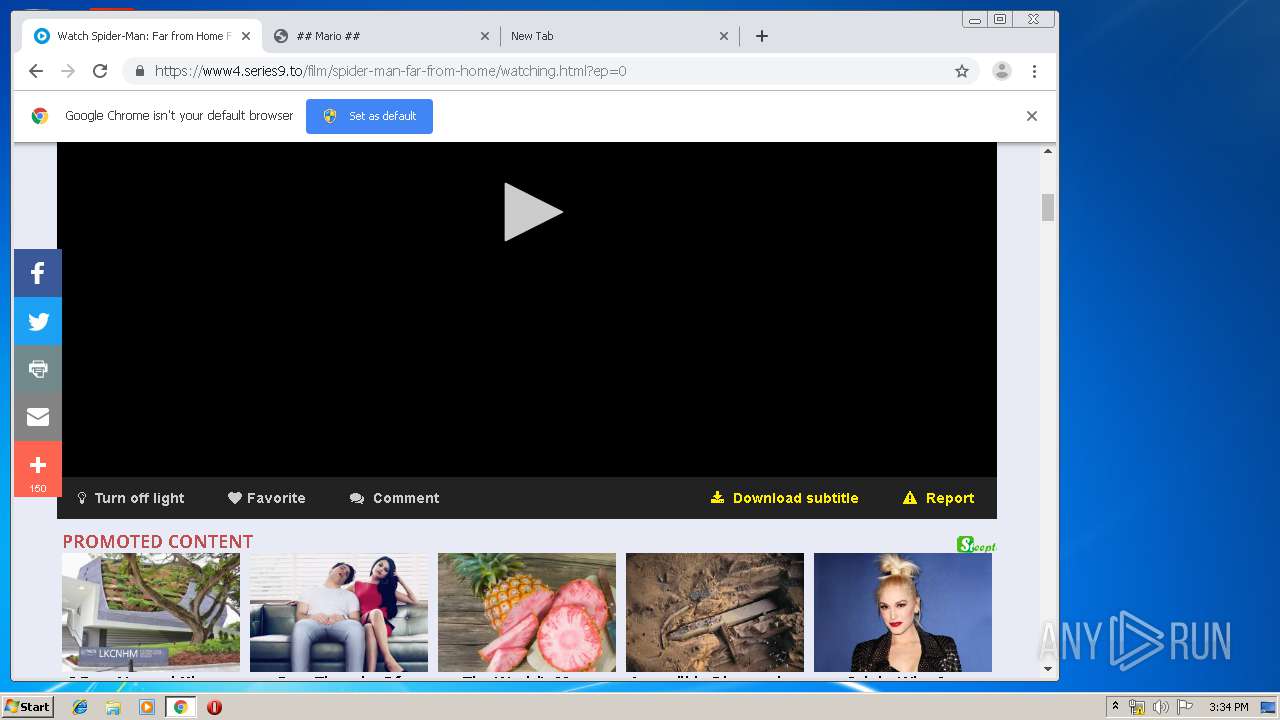Open the Windows Start menu

coord(28,706)
